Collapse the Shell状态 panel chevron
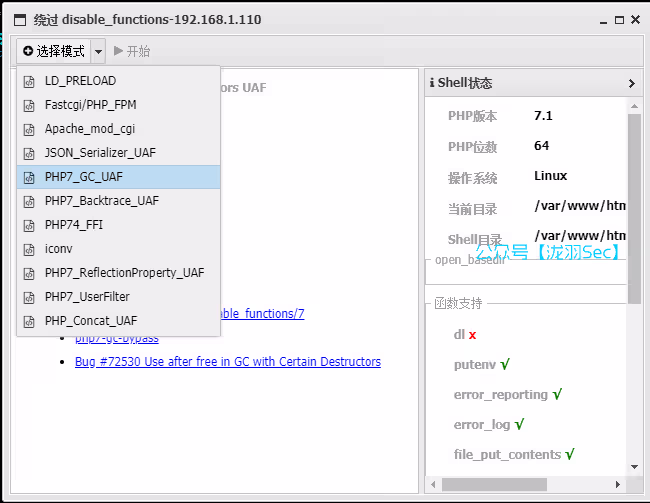This screenshot has width=650, height=503. coord(631,83)
